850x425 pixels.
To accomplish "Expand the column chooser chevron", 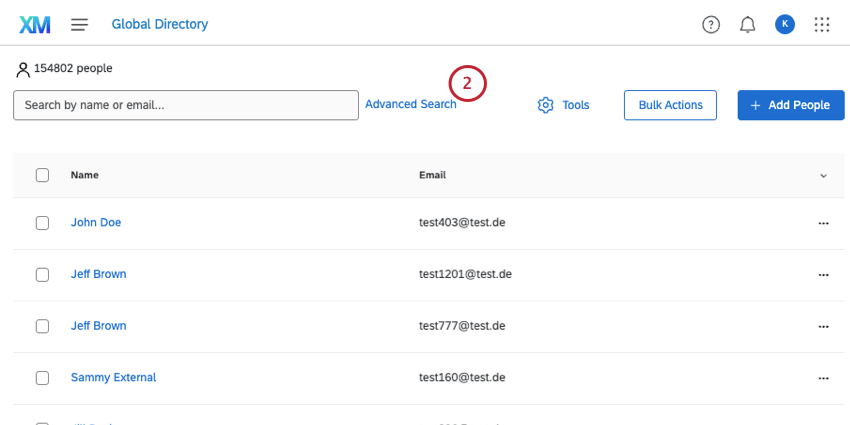I will [823, 176].
